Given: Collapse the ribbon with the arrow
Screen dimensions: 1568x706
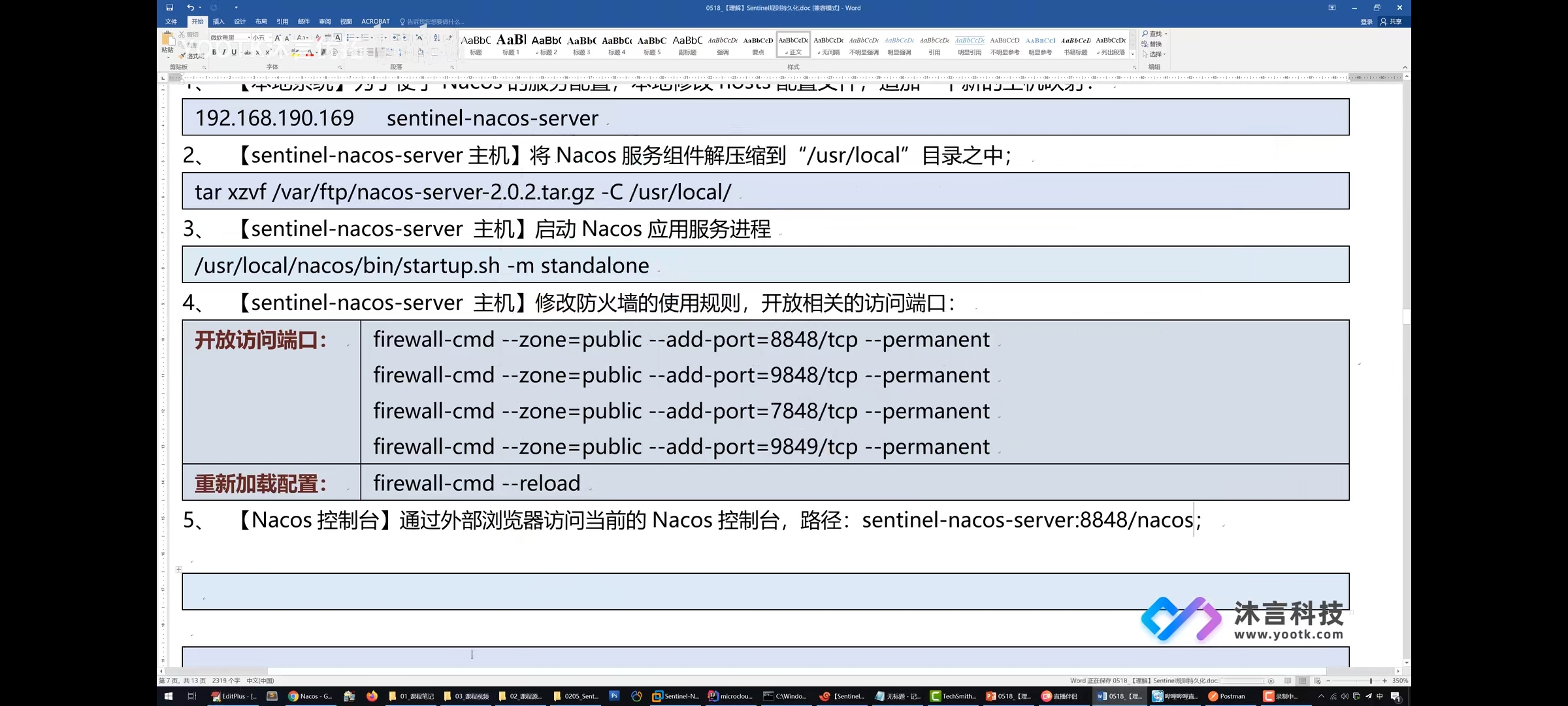Looking at the screenshot, I should pos(1405,67).
